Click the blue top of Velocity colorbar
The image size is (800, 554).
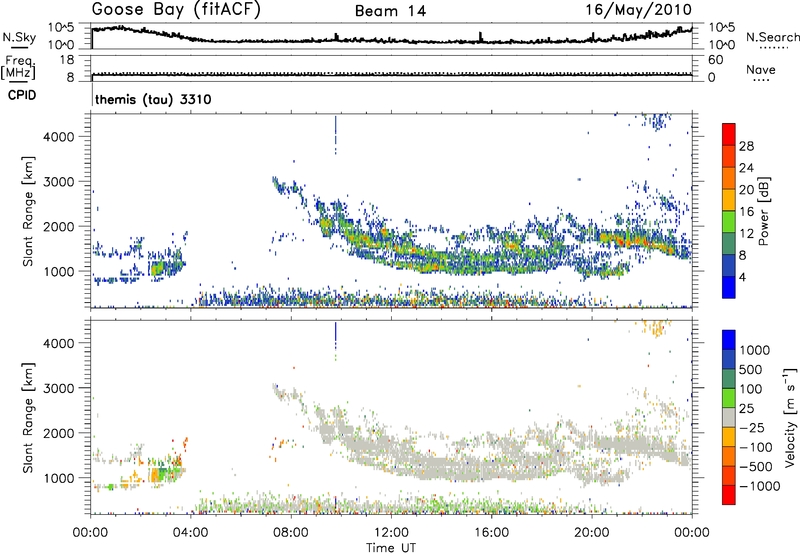pos(729,340)
